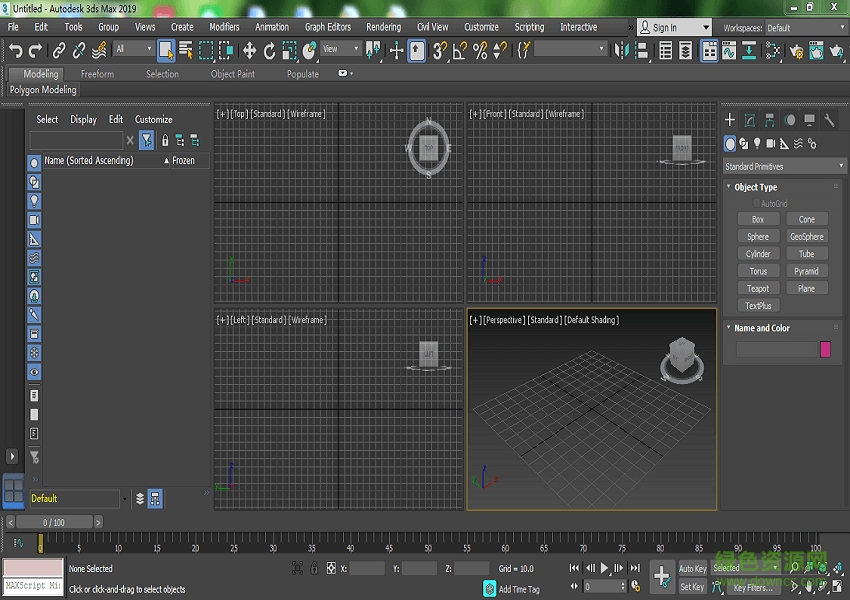Click the Undo arrow in main toolbar
The width and height of the screenshot is (850, 600).
(15, 49)
